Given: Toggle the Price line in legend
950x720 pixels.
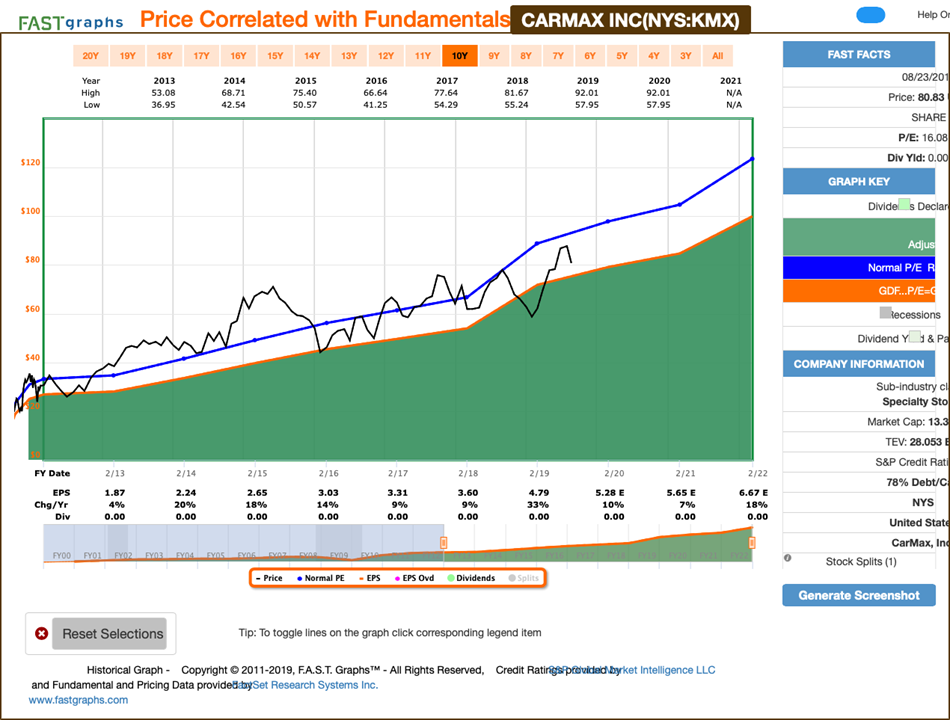Looking at the screenshot, I should (x=269, y=578).
